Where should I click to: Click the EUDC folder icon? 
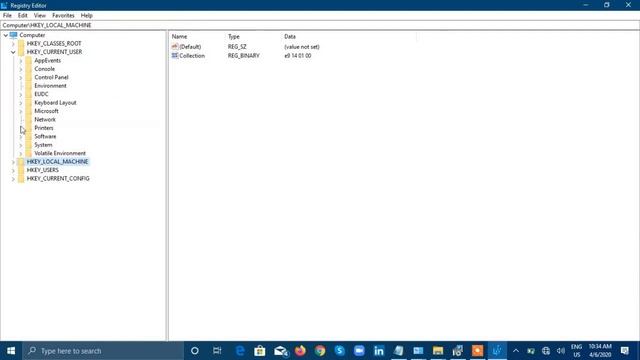[x=28, y=94]
